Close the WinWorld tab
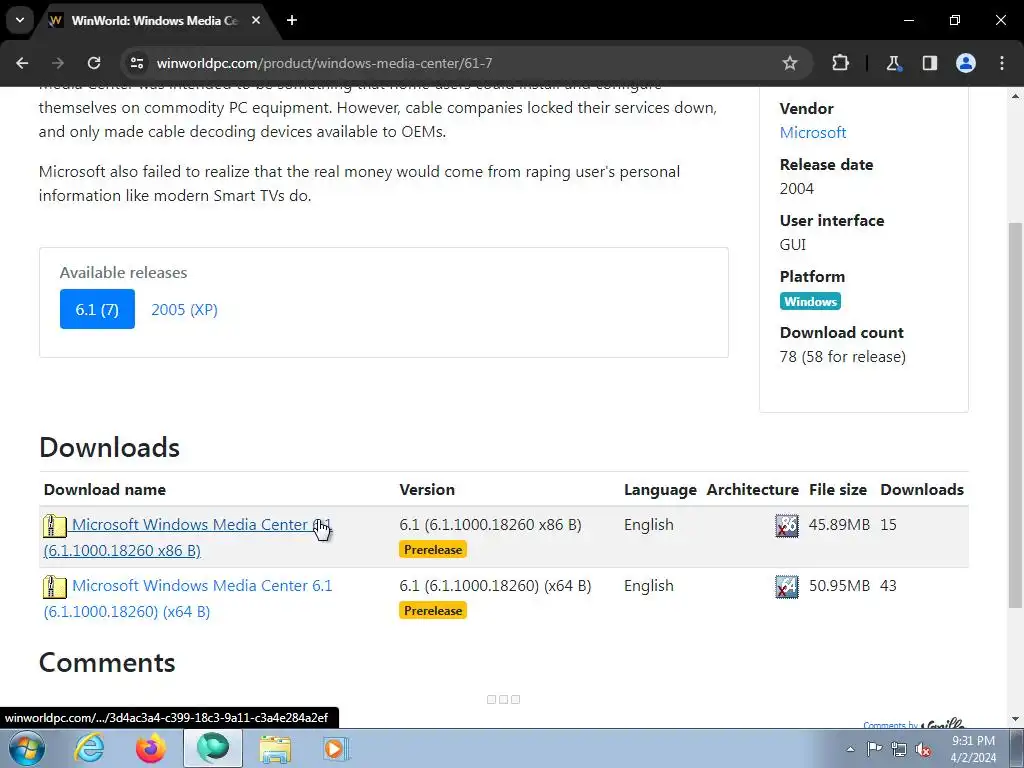 point(256,20)
